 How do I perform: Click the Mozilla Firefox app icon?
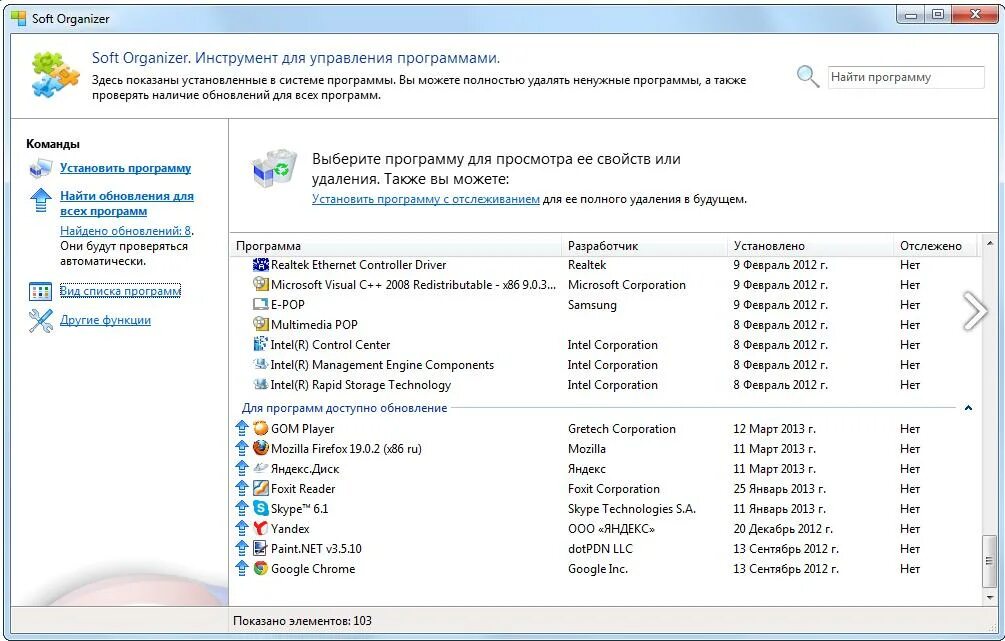(260, 448)
